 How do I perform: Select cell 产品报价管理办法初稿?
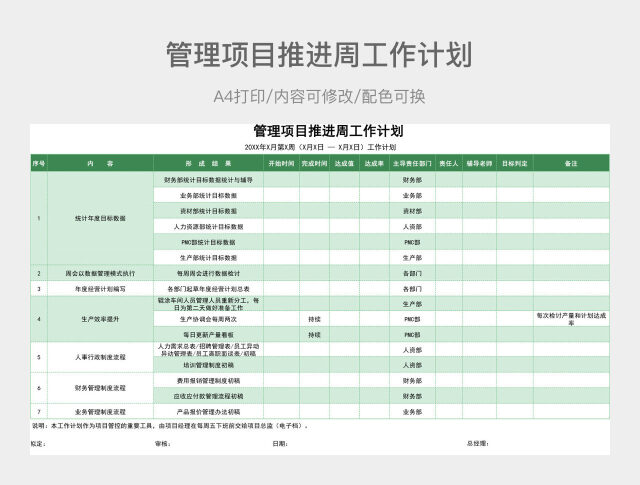(x=208, y=412)
